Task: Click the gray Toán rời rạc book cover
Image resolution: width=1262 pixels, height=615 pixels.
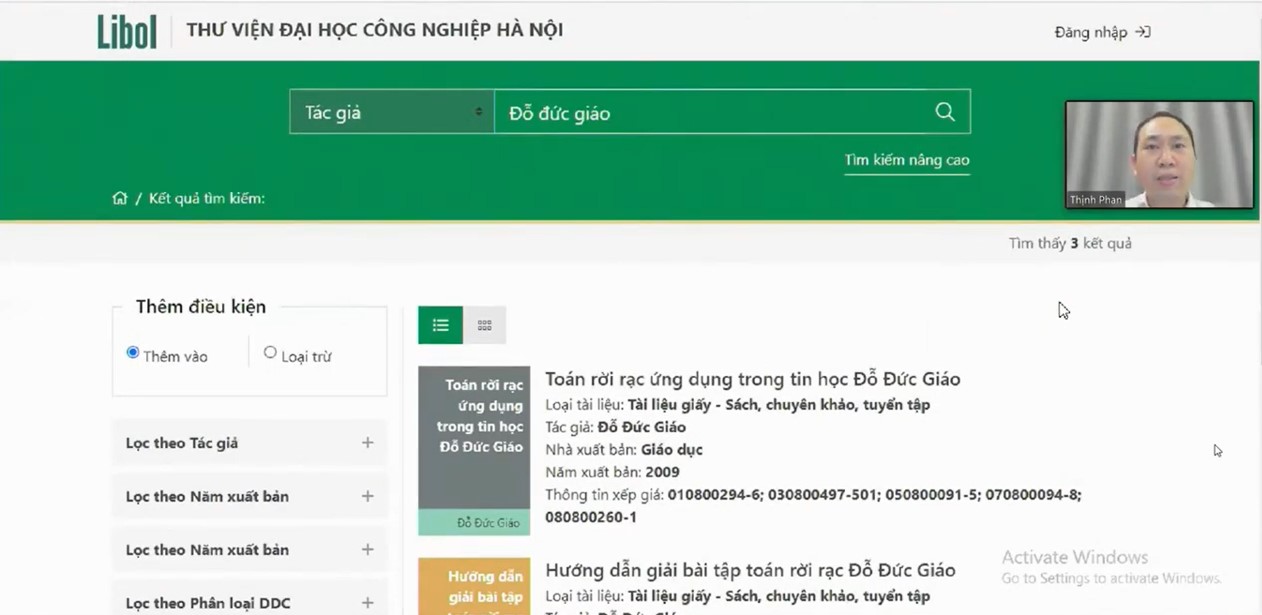Action: pos(474,440)
